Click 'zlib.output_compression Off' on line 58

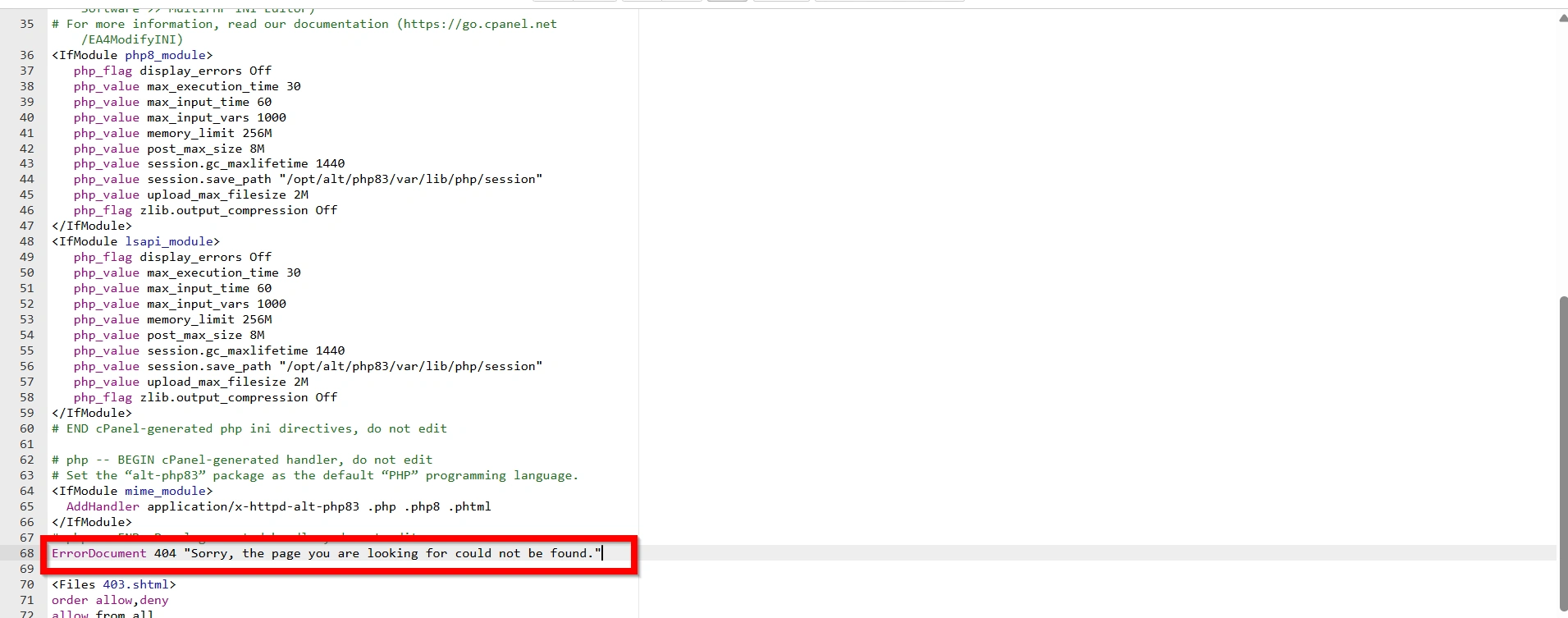click(x=239, y=397)
